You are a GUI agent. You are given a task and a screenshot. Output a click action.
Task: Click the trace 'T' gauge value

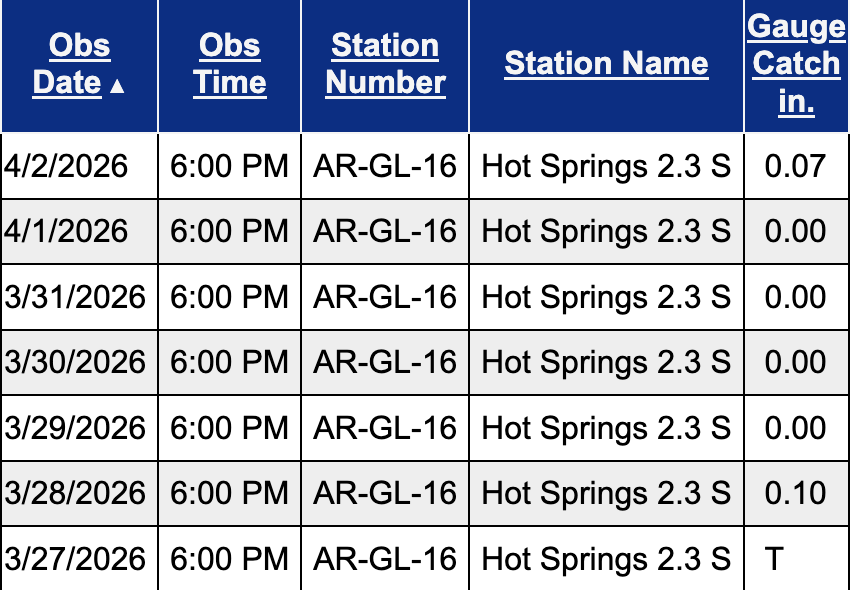[x=773, y=558]
